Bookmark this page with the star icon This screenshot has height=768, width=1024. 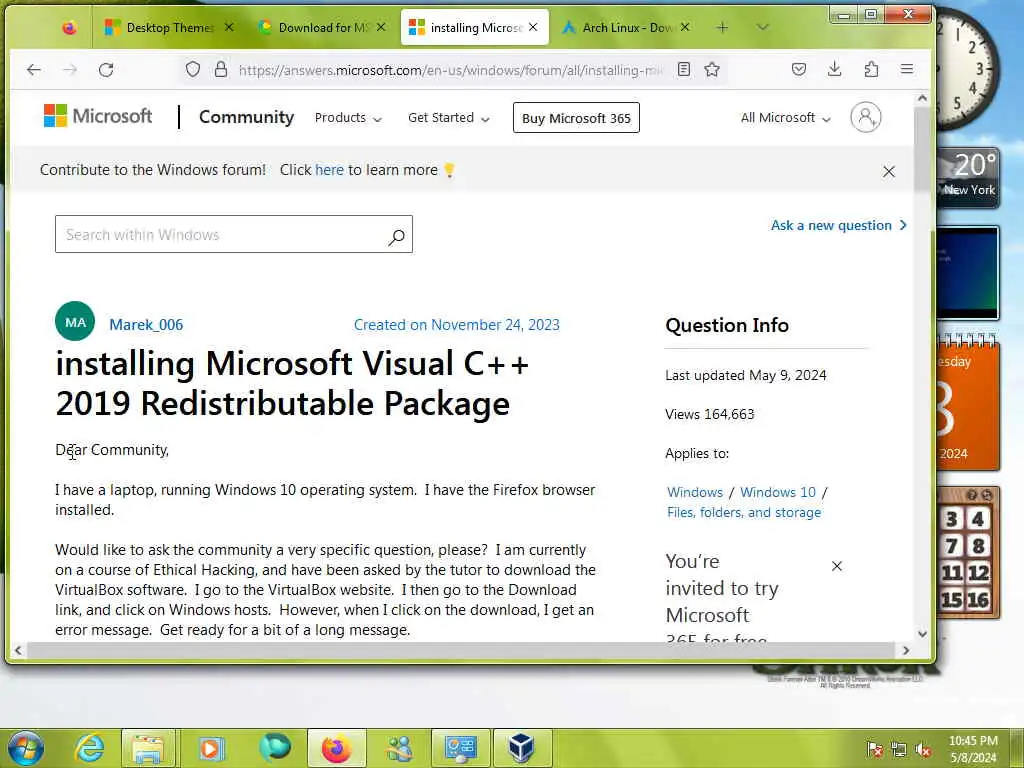712,69
